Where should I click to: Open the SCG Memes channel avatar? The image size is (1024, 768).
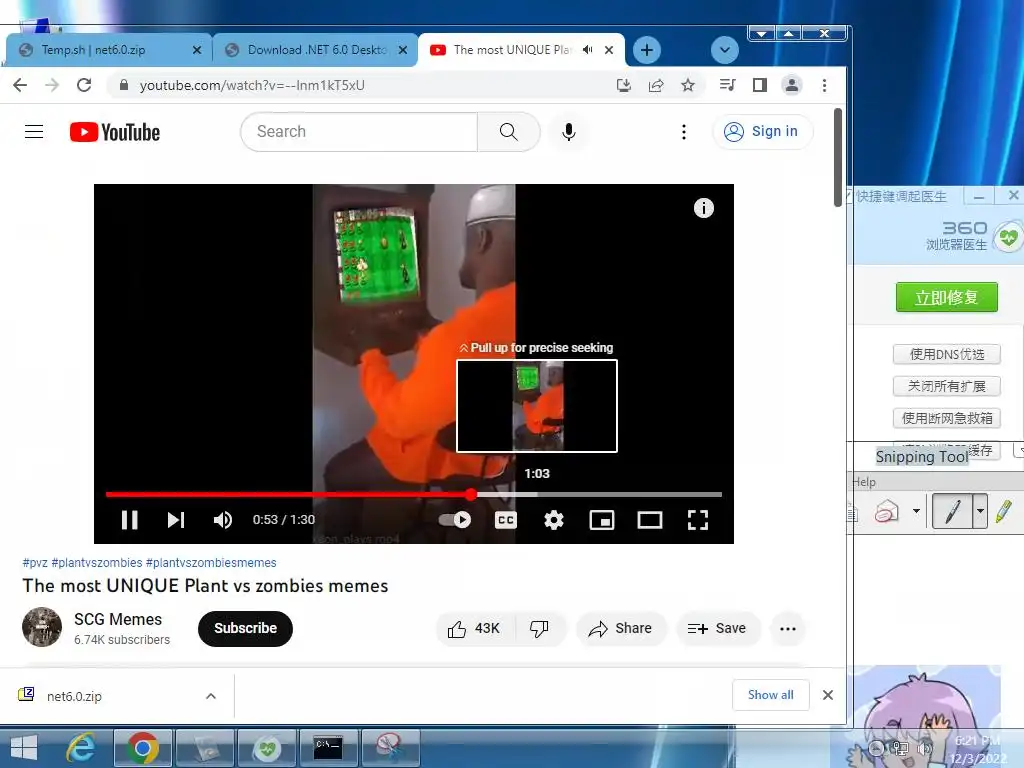click(x=42, y=627)
